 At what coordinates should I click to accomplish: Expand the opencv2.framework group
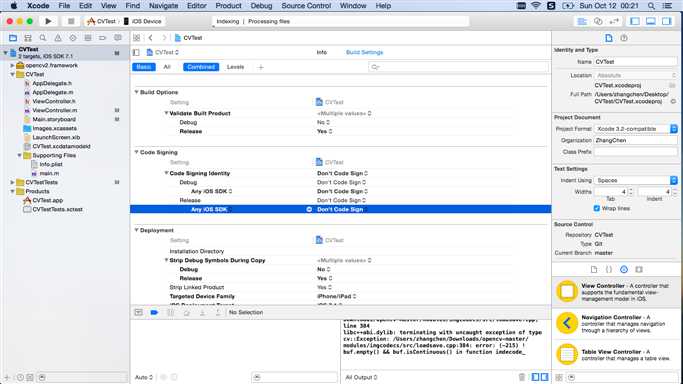(x=13, y=65)
